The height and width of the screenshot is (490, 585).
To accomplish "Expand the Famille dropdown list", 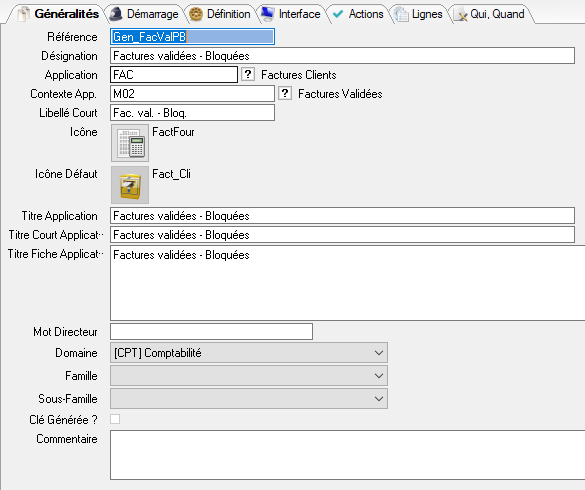I will coord(249,376).
